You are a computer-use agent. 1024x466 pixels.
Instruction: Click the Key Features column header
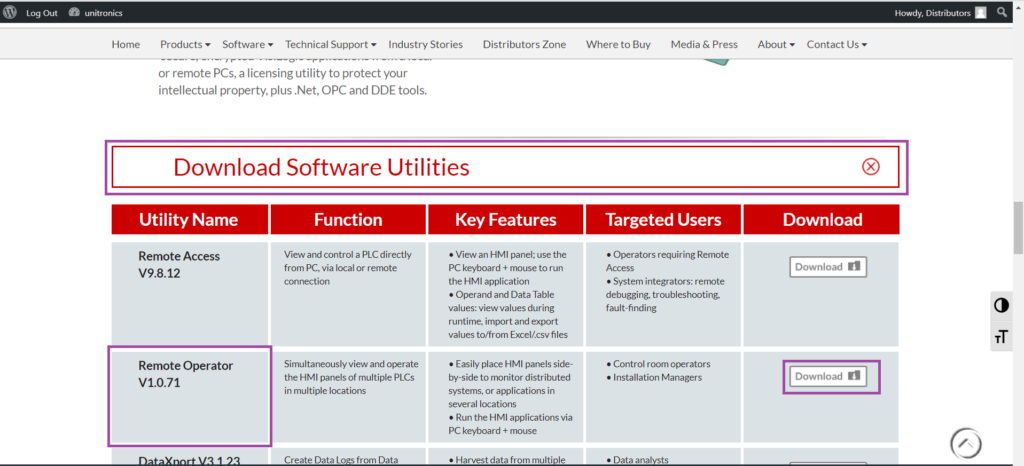(x=506, y=219)
